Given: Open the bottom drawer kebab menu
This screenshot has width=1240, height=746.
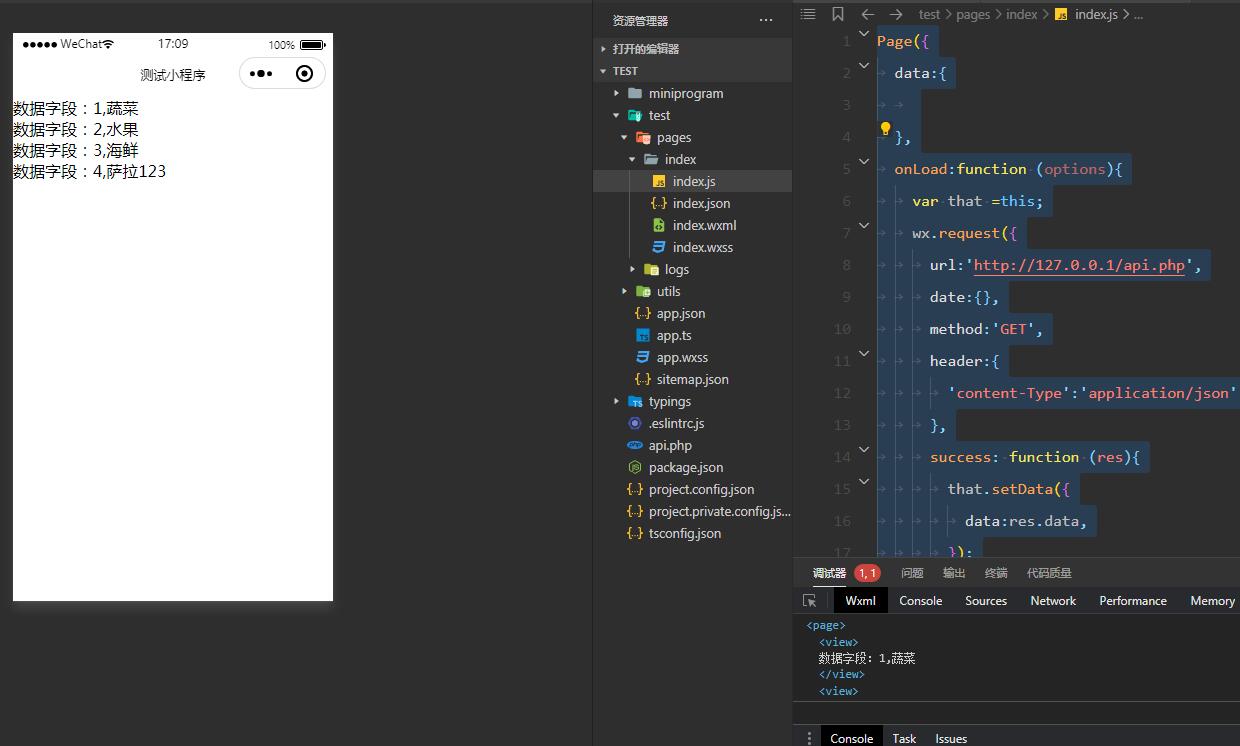Looking at the screenshot, I should click(x=809, y=738).
